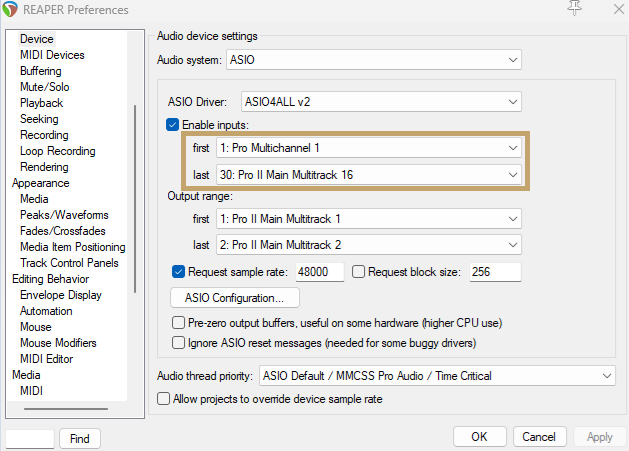The image size is (629, 451).
Task: Confirm settings with OK button
Action: pyautogui.click(x=480, y=437)
